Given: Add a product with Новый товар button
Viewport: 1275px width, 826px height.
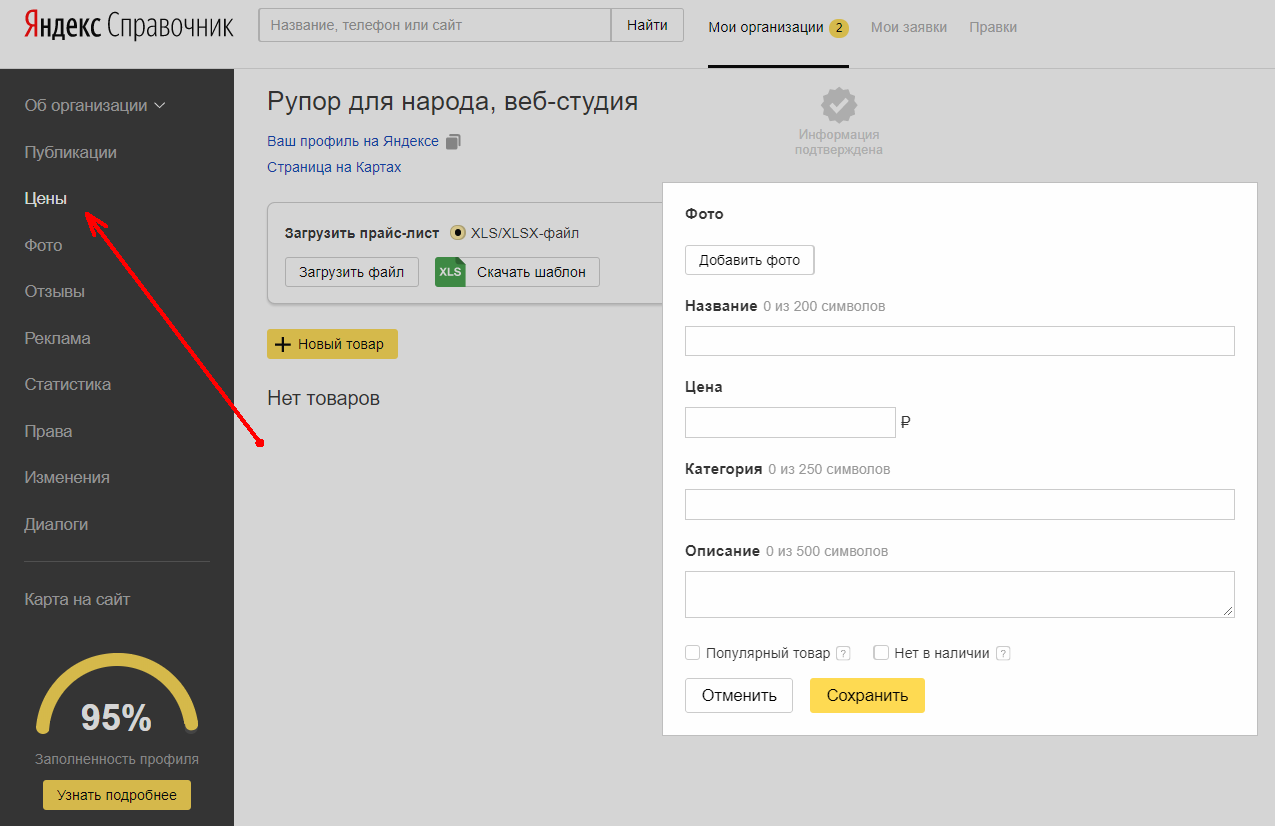Looking at the screenshot, I should (x=332, y=344).
